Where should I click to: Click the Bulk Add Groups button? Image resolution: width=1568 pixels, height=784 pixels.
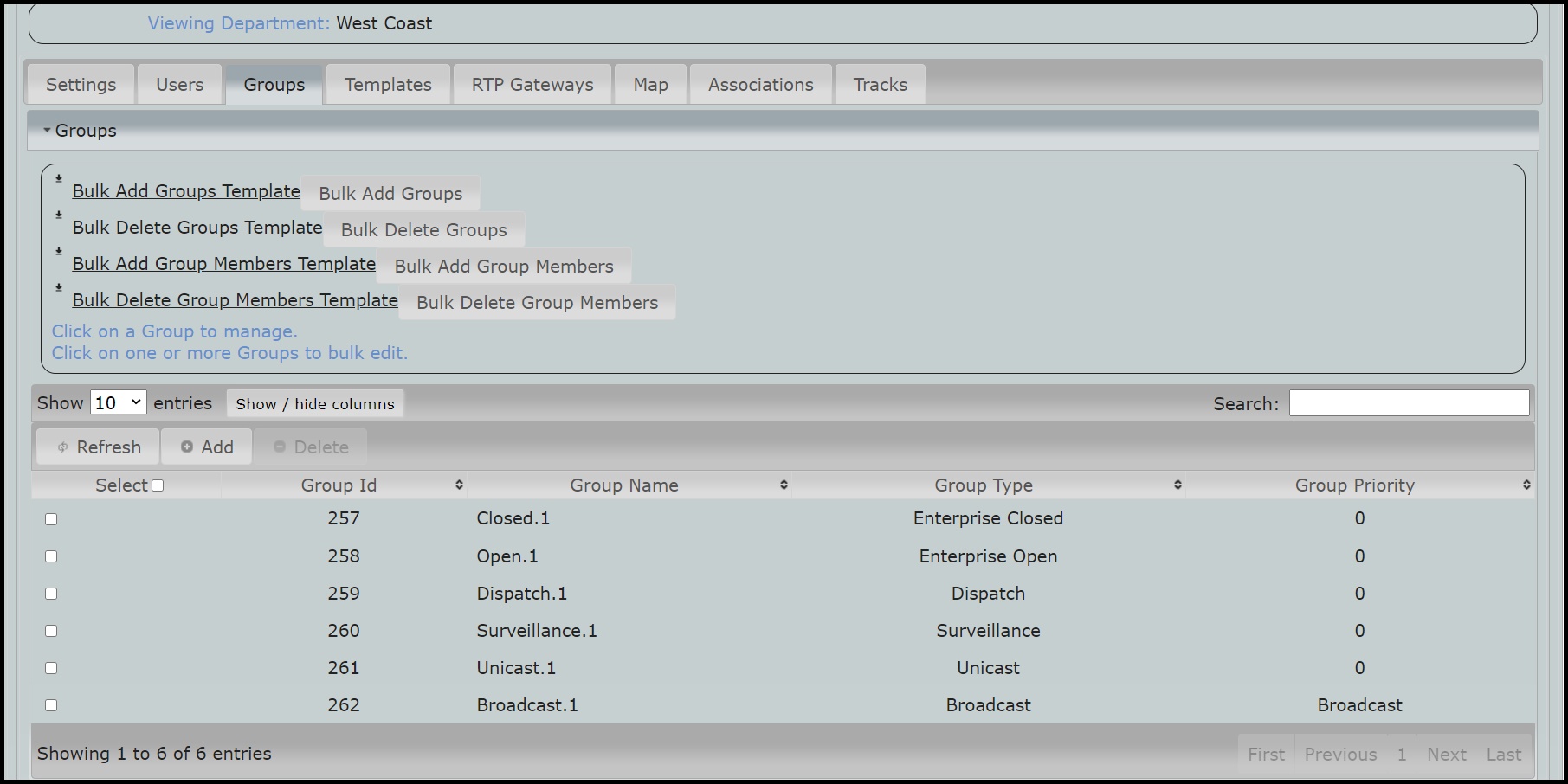pyautogui.click(x=390, y=194)
